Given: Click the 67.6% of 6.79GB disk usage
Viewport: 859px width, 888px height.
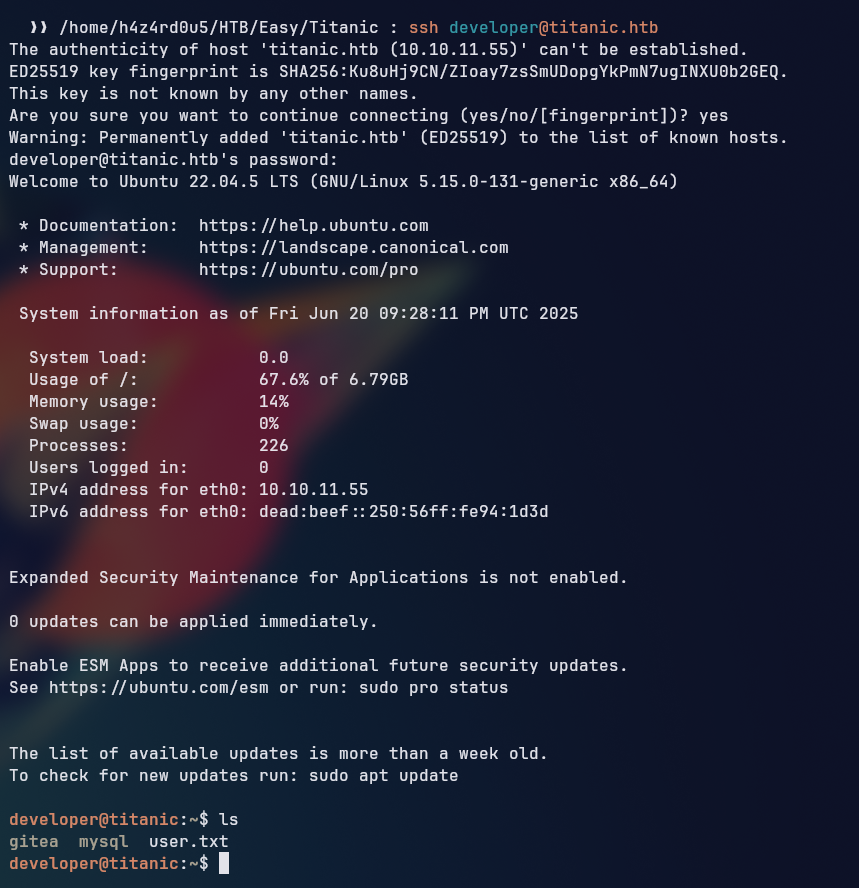Looking at the screenshot, I should [x=333, y=380].
